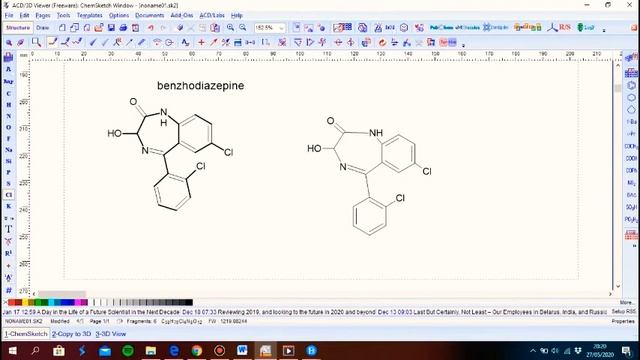Select the benzhodiazepine text label
This screenshot has height=360, width=640.
[x=200, y=86]
